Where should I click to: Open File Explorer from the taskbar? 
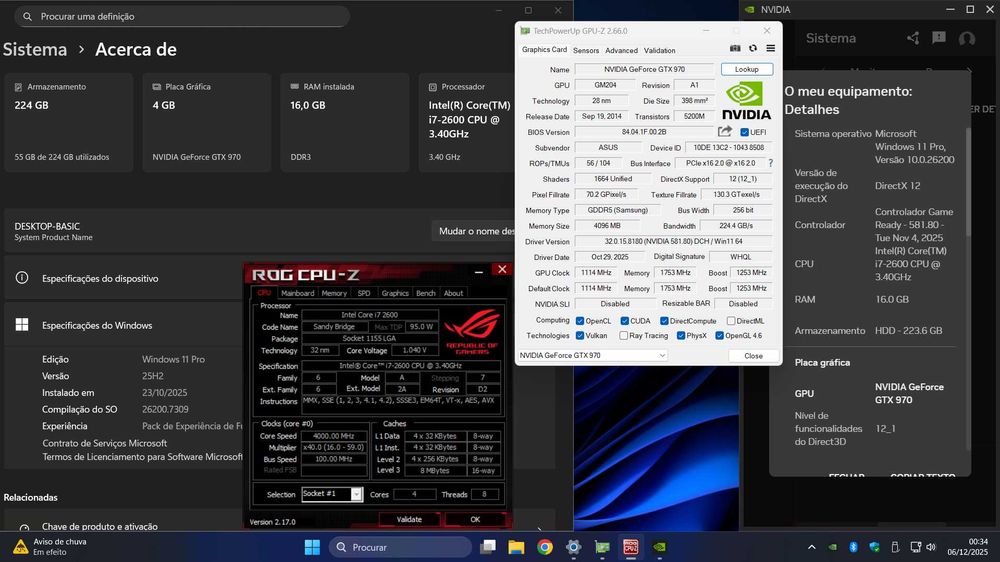(516, 547)
